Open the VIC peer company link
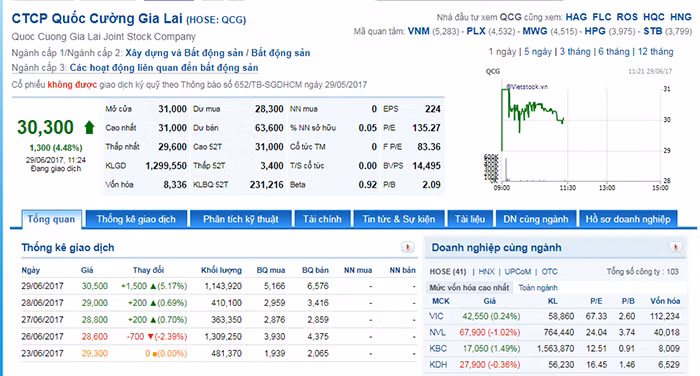This screenshot has height=376, width=700. tap(436, 316)
